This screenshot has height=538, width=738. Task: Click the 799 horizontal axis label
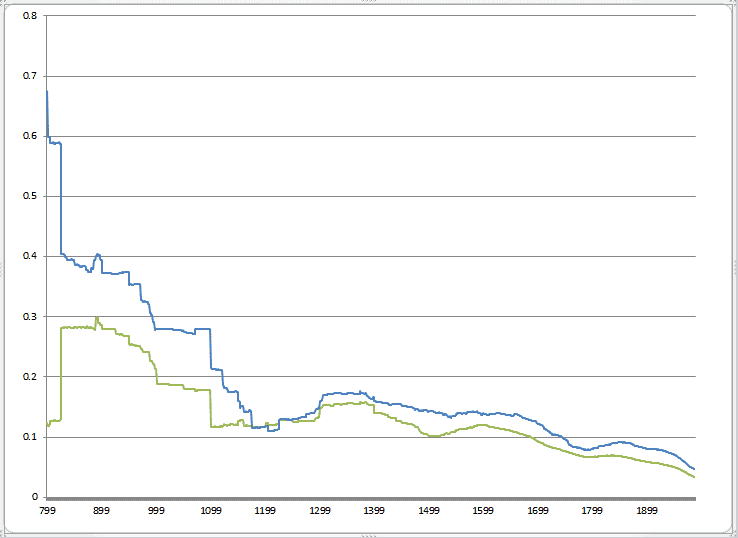click(x=47, y=511)
